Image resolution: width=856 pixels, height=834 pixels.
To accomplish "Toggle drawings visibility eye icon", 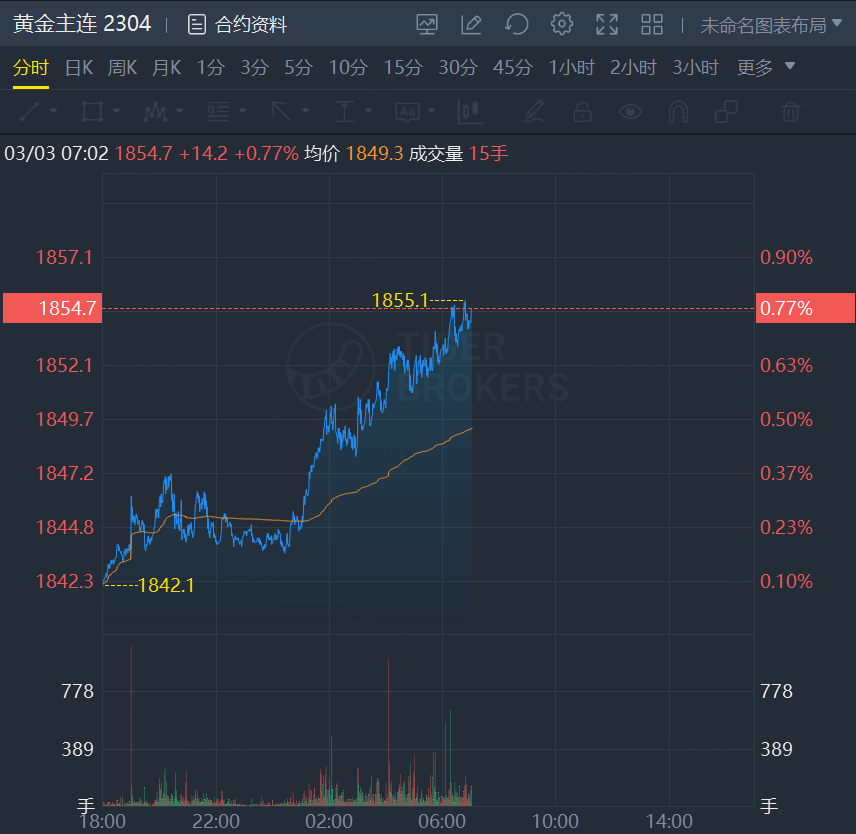I will coord(630,111).
